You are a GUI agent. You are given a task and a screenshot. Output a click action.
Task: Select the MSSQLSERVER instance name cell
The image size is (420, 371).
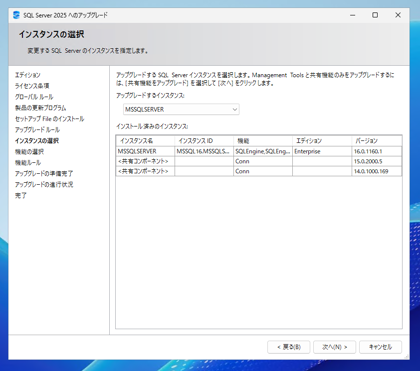145,151
